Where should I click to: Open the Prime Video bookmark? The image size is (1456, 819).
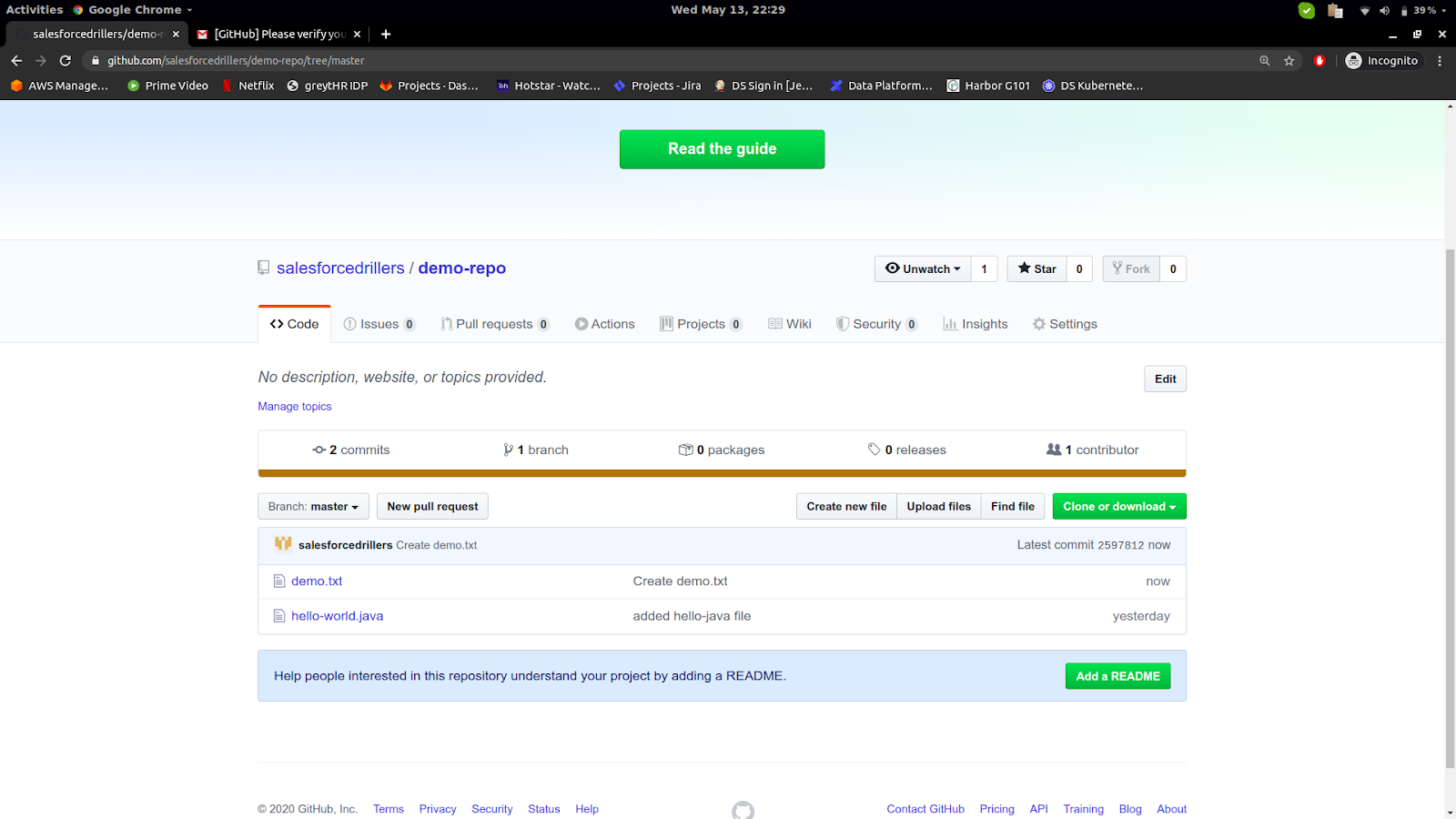(x=167, y=86)
